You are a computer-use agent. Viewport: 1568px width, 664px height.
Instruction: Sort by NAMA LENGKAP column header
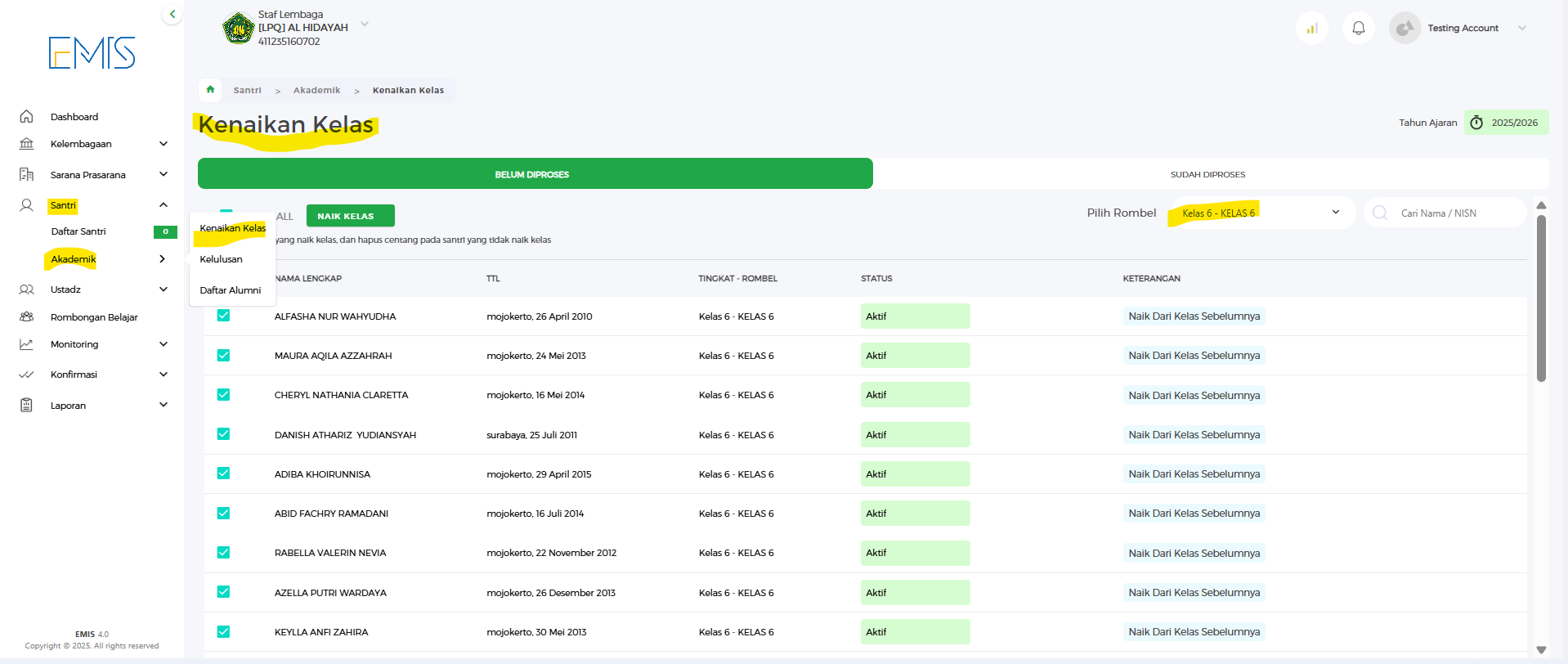point(308,279)
